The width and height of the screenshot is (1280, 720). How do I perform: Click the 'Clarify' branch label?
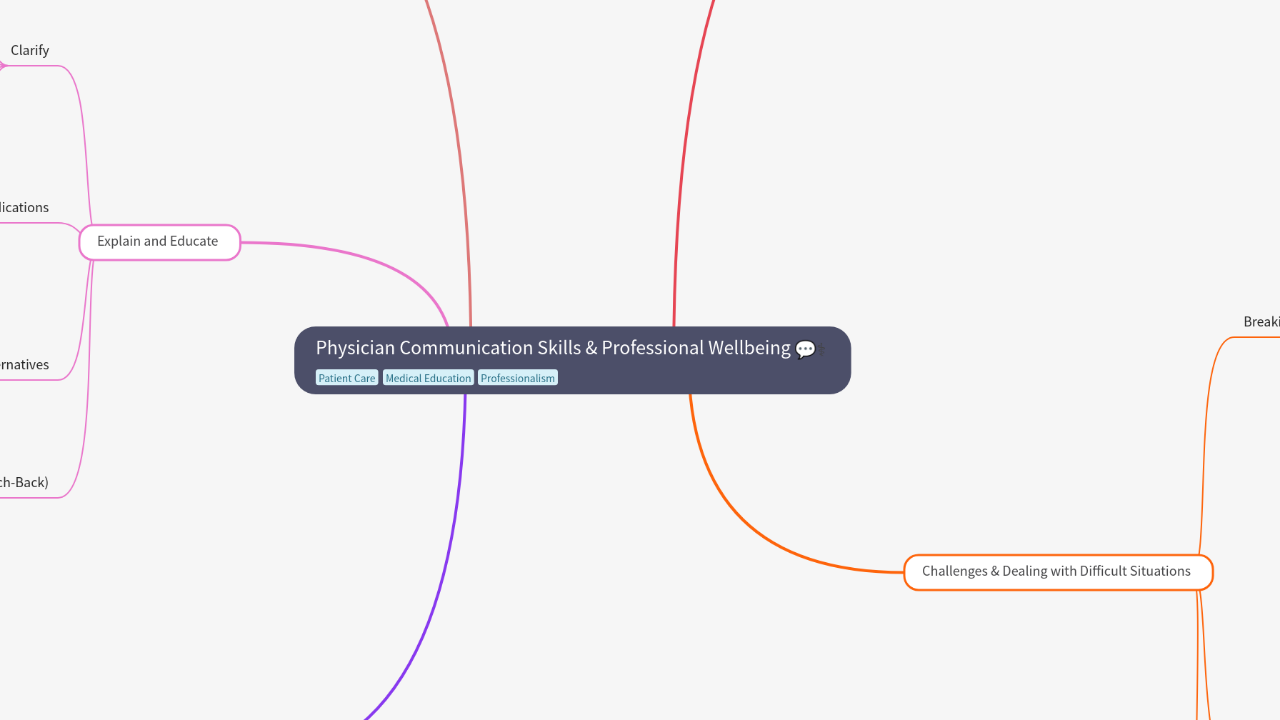30,50
